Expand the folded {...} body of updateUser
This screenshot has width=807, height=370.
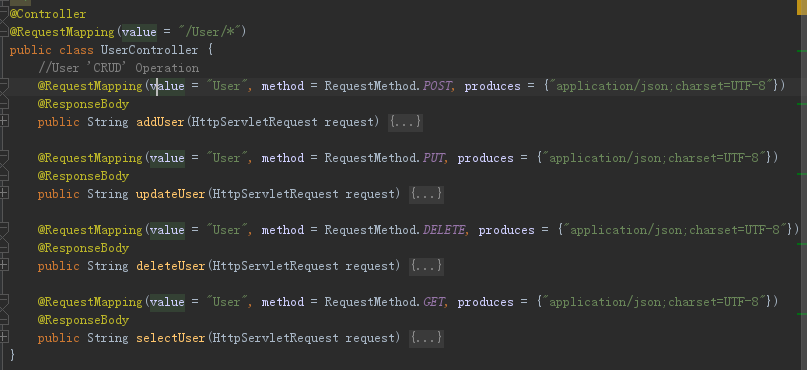(x=426, y=195)
